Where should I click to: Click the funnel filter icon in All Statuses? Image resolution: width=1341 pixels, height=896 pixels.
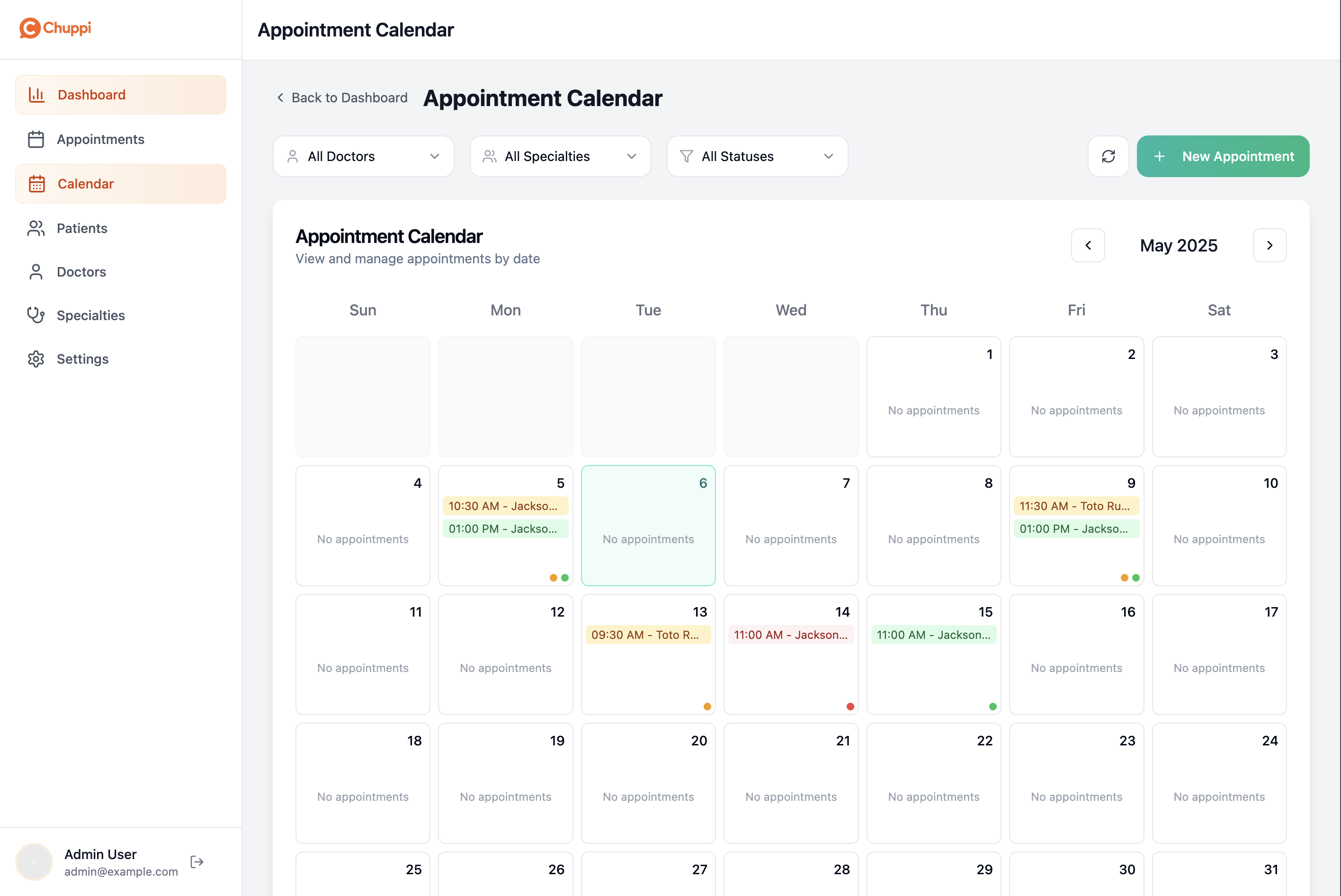[x=686, y=156]
